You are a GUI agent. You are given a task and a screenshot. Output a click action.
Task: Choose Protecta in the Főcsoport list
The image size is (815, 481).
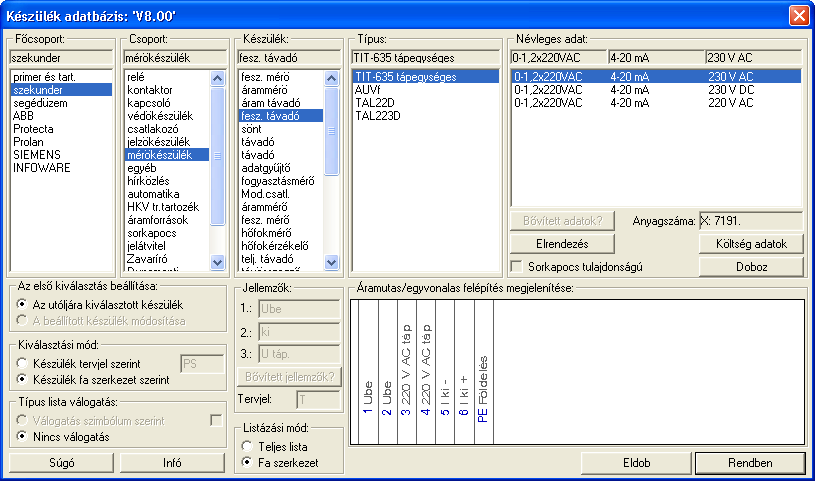pyautogui.click(x=61, y=129)
